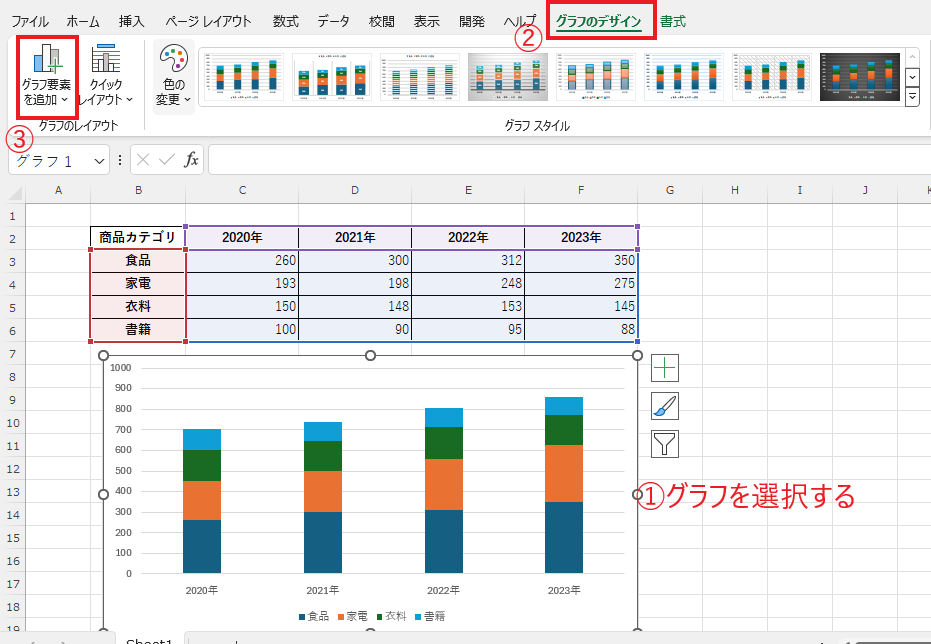Viewport: 931px width, 644px height.
Task: Click column header D
Action: click(x=355, y=190)
